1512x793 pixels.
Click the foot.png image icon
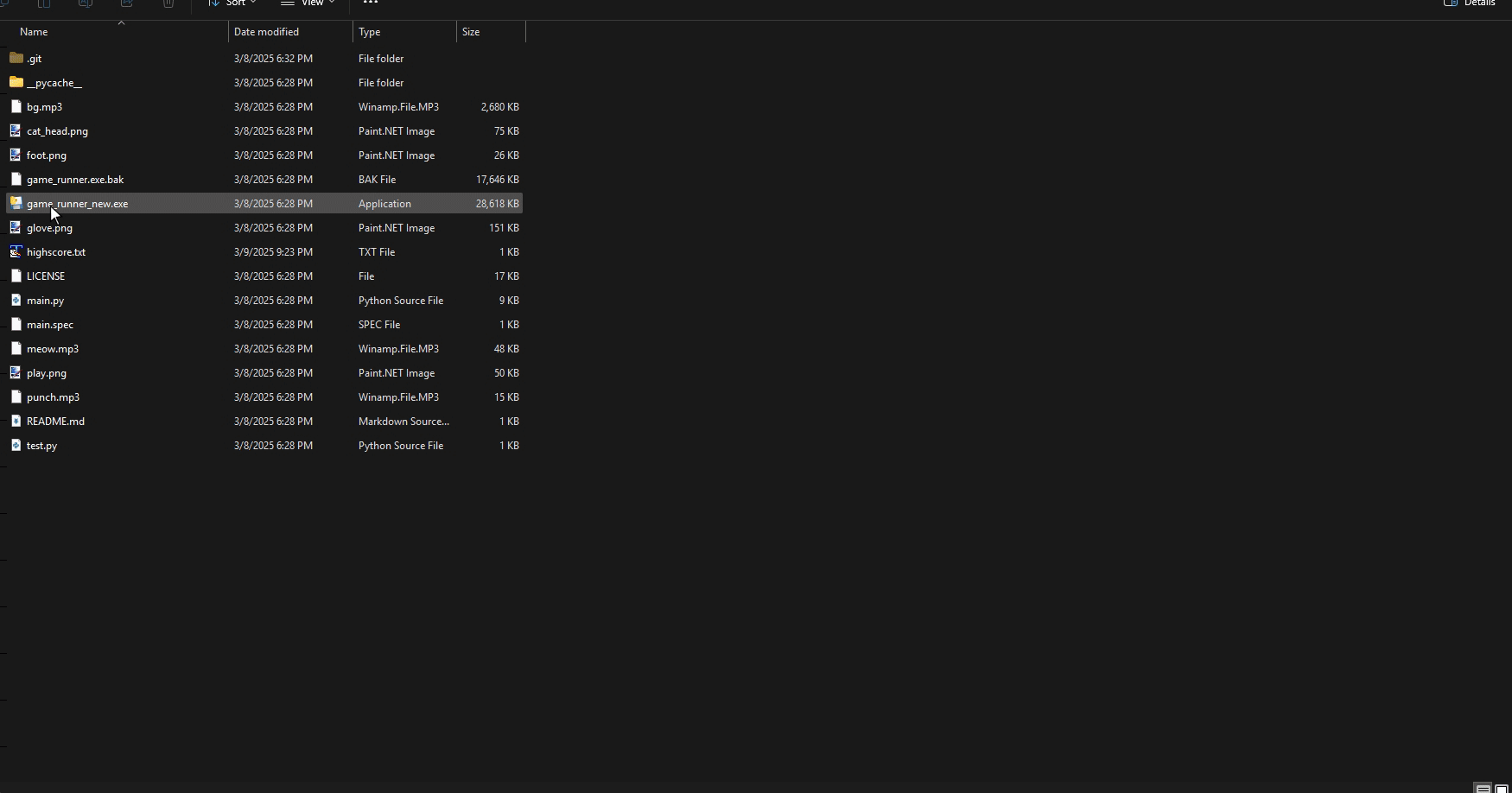(x=16, y=155)
